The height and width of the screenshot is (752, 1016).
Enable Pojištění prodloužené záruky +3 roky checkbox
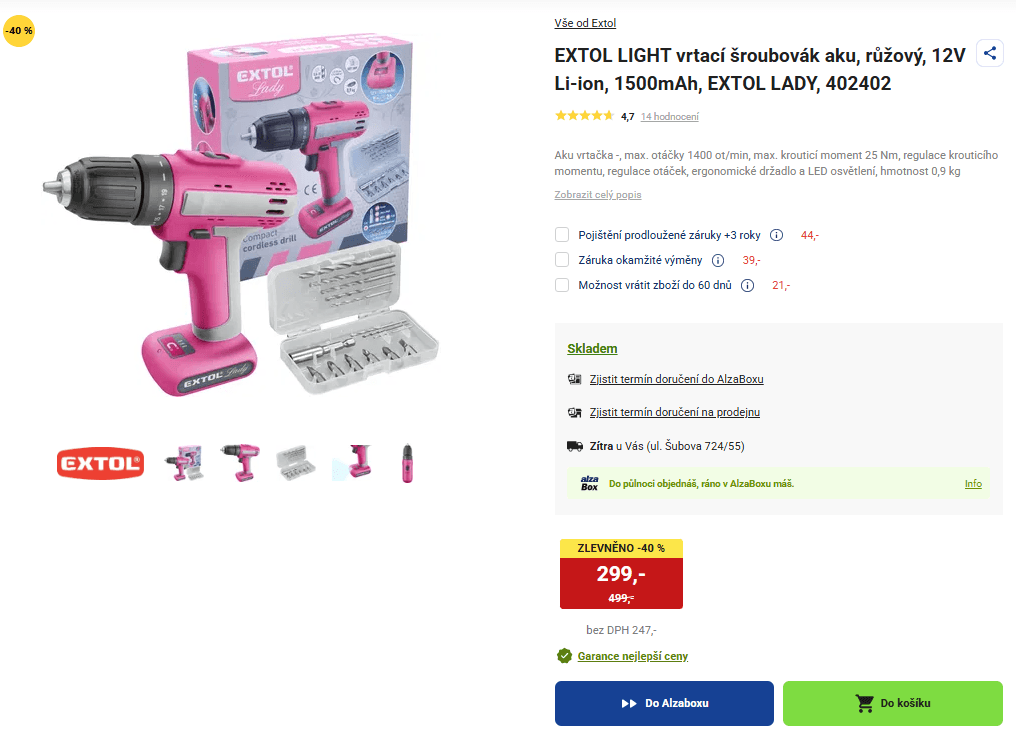pyautogui.click(x=562, y=234)
